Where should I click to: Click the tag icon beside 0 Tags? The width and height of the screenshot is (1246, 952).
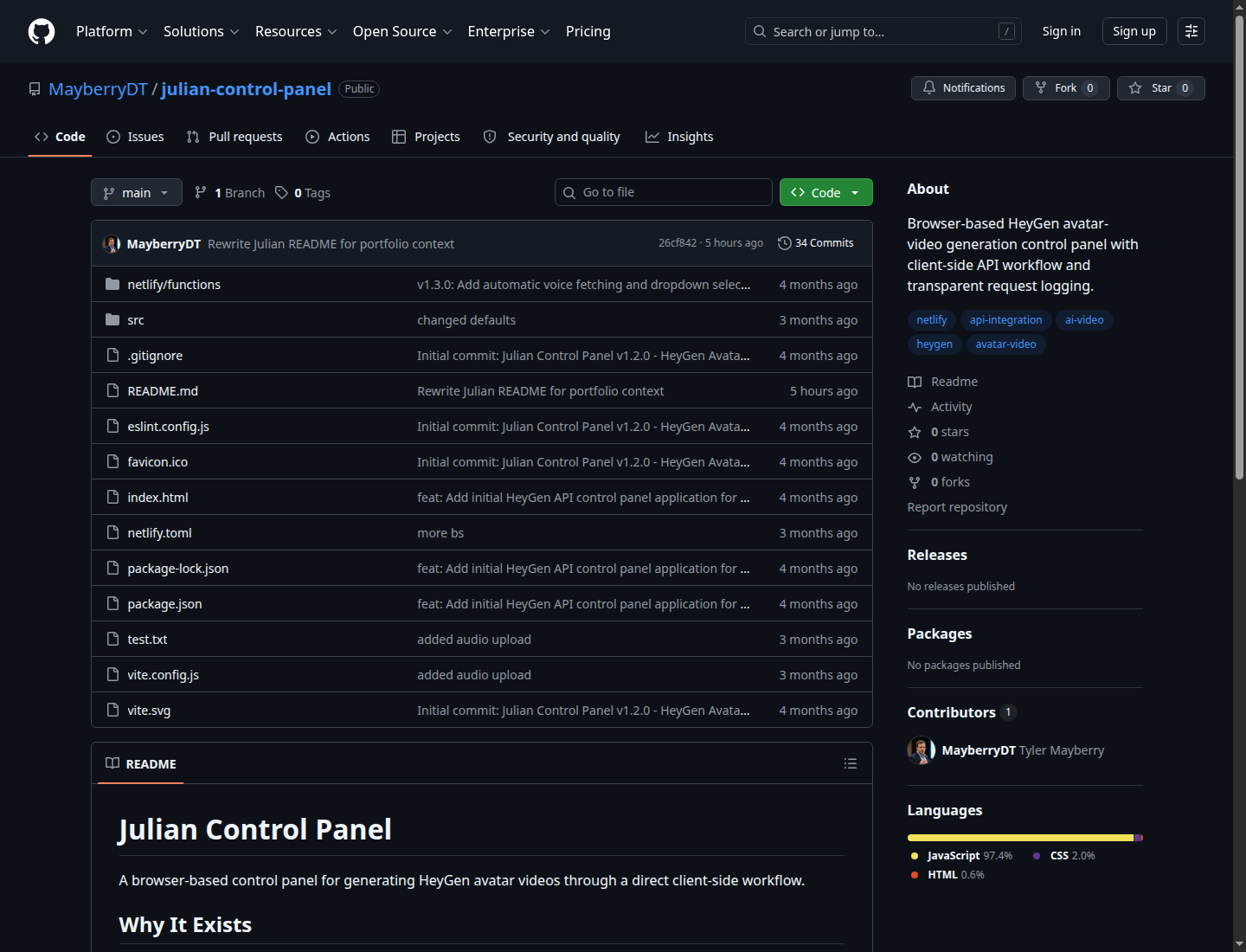tap(281, 192)
